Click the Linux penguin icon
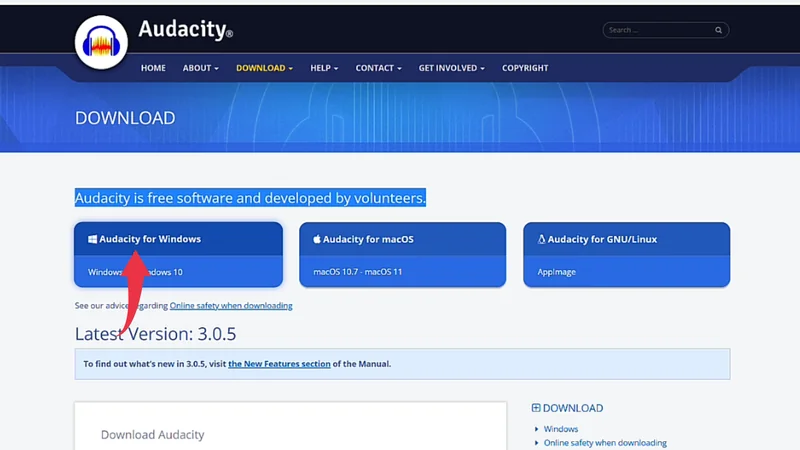 (x=542, y=240)
